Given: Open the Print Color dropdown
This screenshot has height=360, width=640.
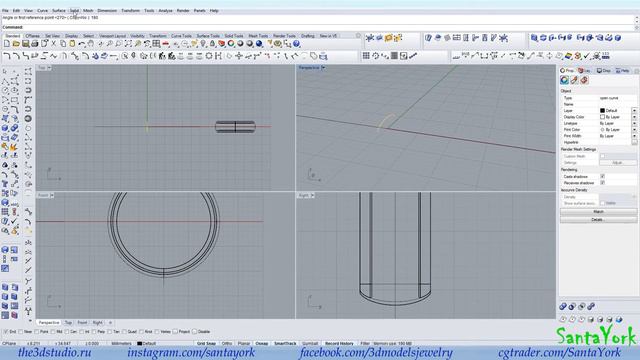Looking at the screenshot, I should pyautogui.click(x=634, y=130).
